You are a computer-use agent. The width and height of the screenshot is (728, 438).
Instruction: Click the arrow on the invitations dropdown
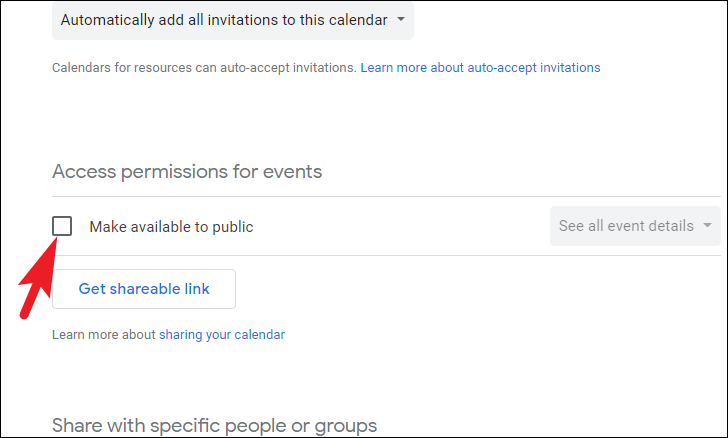point(401,19)
